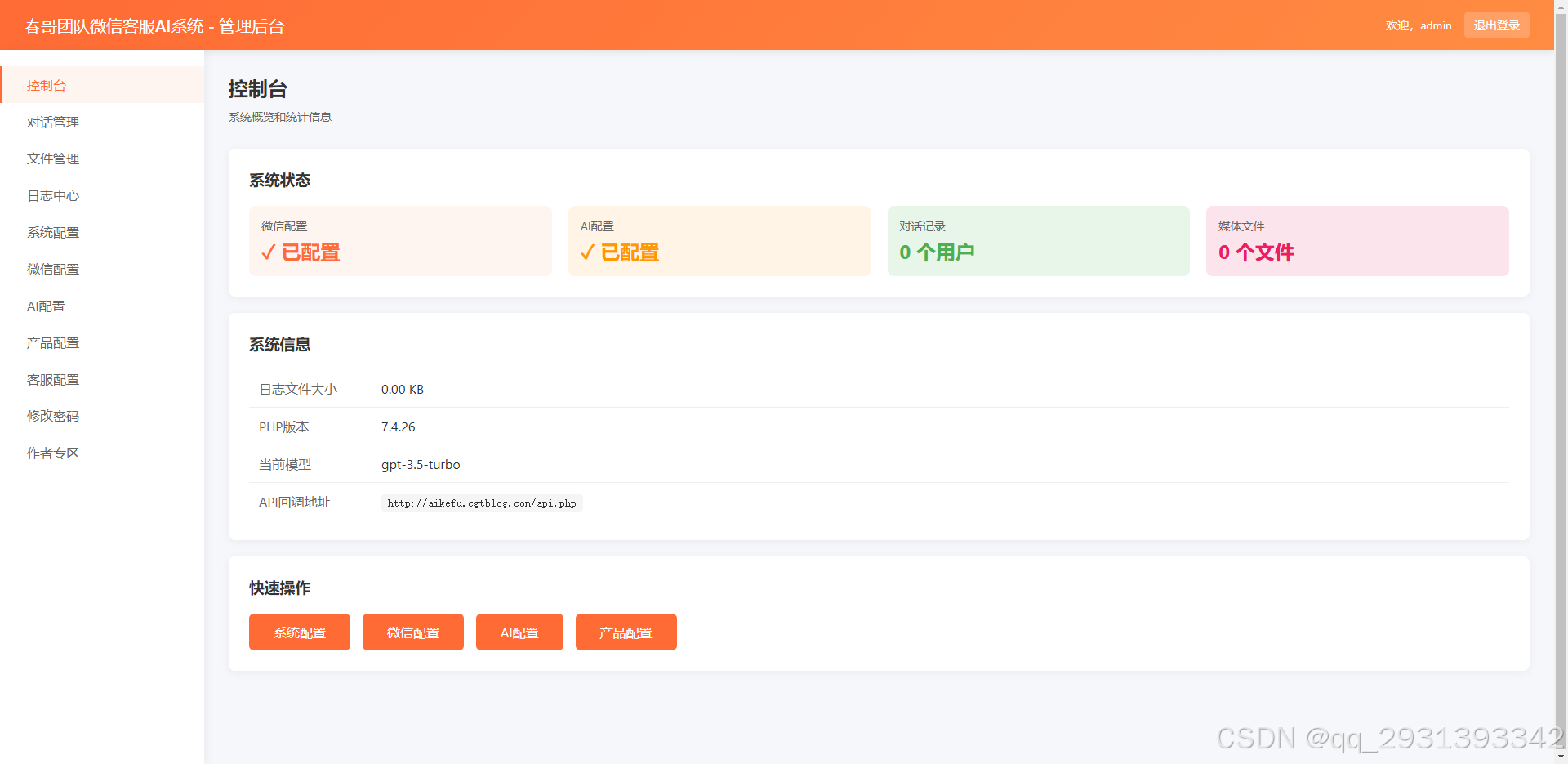The image size is (1568, 764).
Task: Click the 日志文件大小 label
Action: pyautogui.click(x=298, y=389)
